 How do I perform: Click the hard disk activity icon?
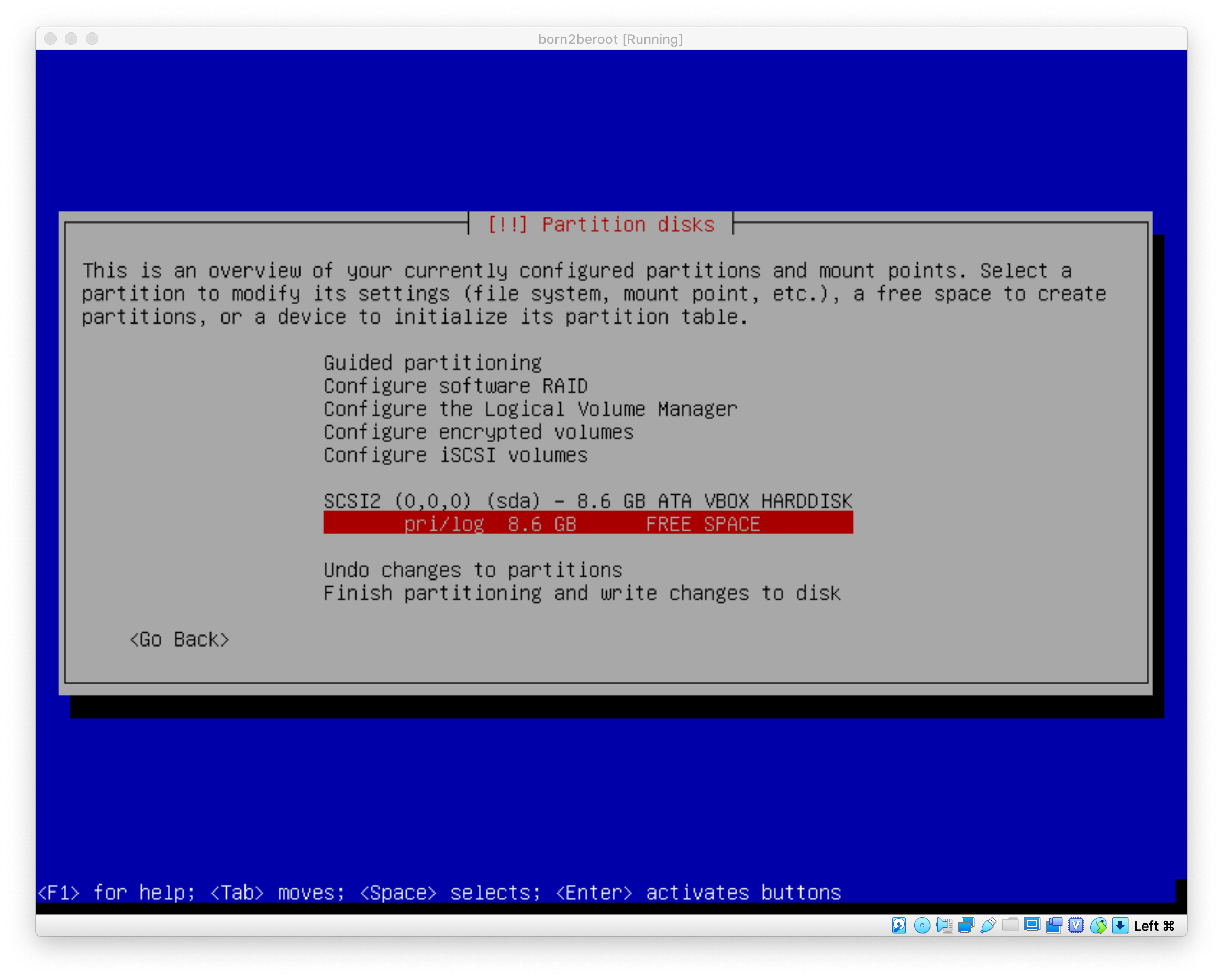(x=898, y=926)
